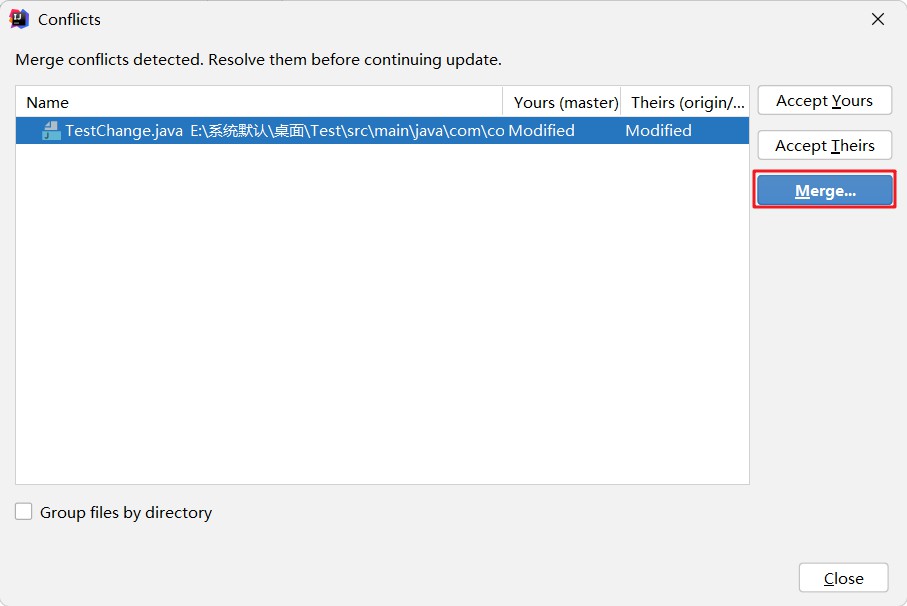Click the 'Conflicts' title text
The height and width of the screenshot is (606, 907).
point(69,19)
